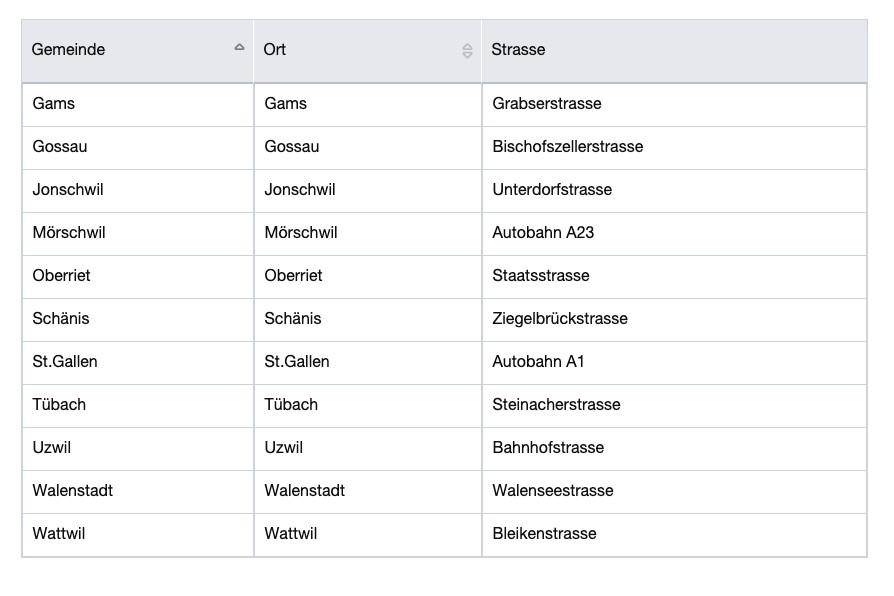This screenshot has height=596, width=894.
Task: Select Oberriet in the Gemeinde column
Action: [x=61, y=276]
